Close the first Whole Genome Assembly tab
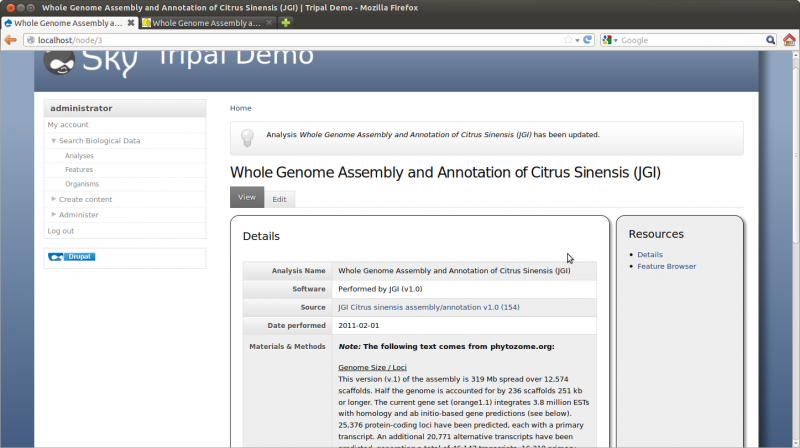 (131, 22)
